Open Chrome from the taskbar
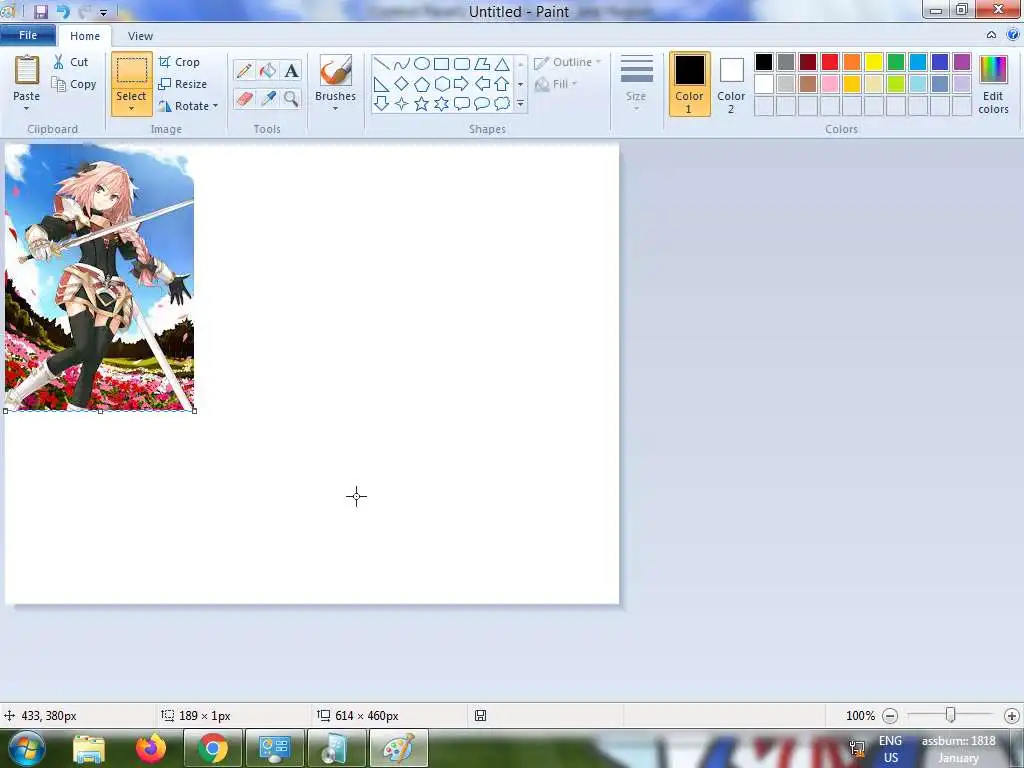 tap(213, 748)
